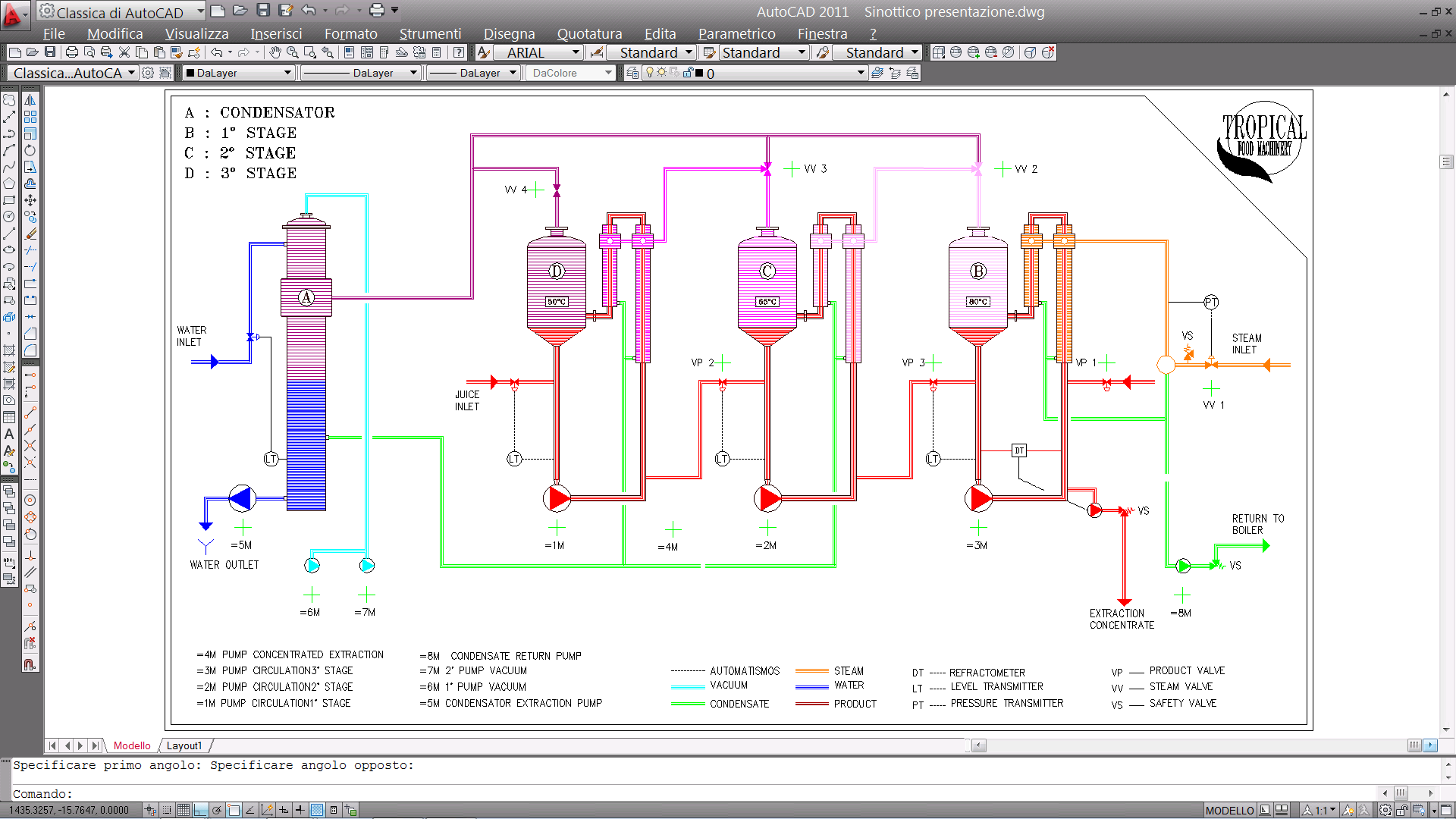
Task: Select the Spline draw tool
Action: [x=9, y=167]
